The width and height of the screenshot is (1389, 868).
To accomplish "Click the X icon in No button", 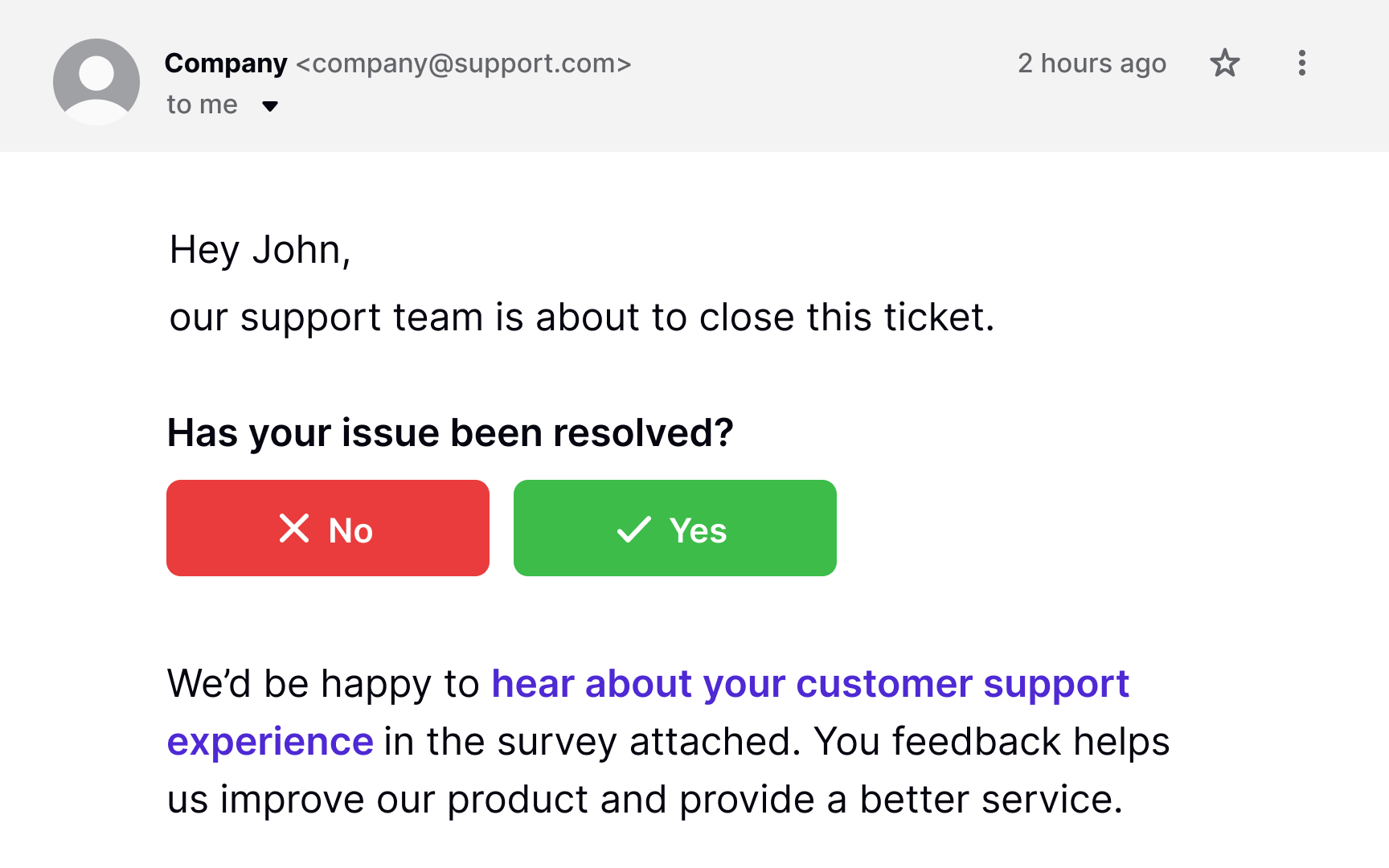I will 294,529.
